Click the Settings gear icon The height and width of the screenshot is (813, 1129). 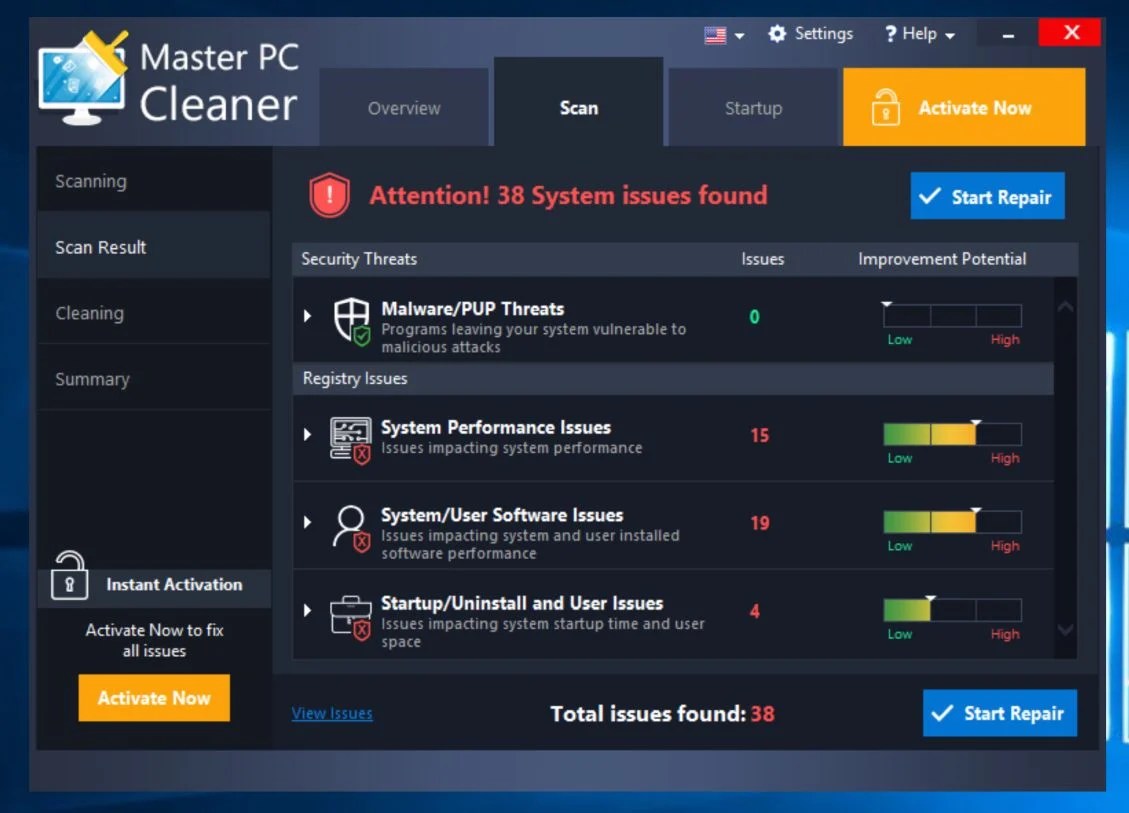pos(777,34)
